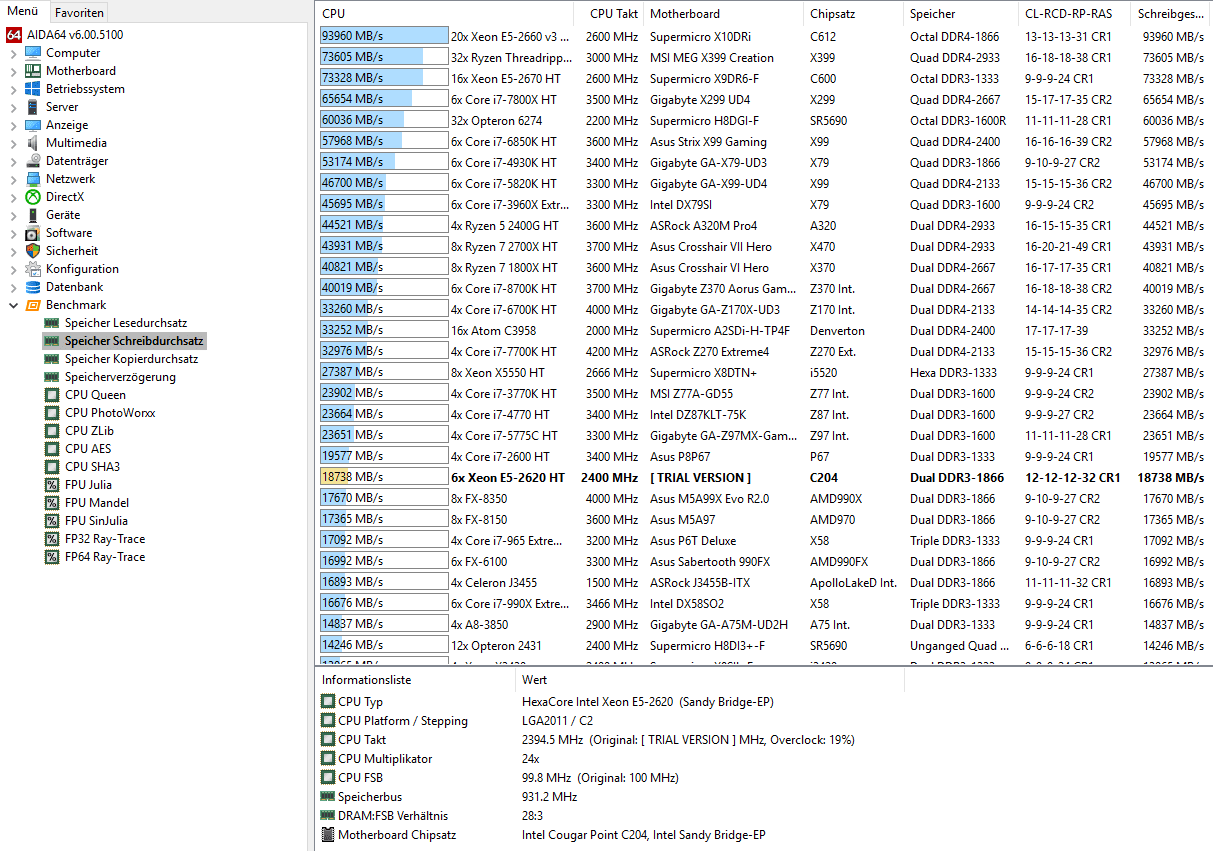Expand the Datenbank tree node
Screen dimensions: 1213x851
[x=13, y=287]
